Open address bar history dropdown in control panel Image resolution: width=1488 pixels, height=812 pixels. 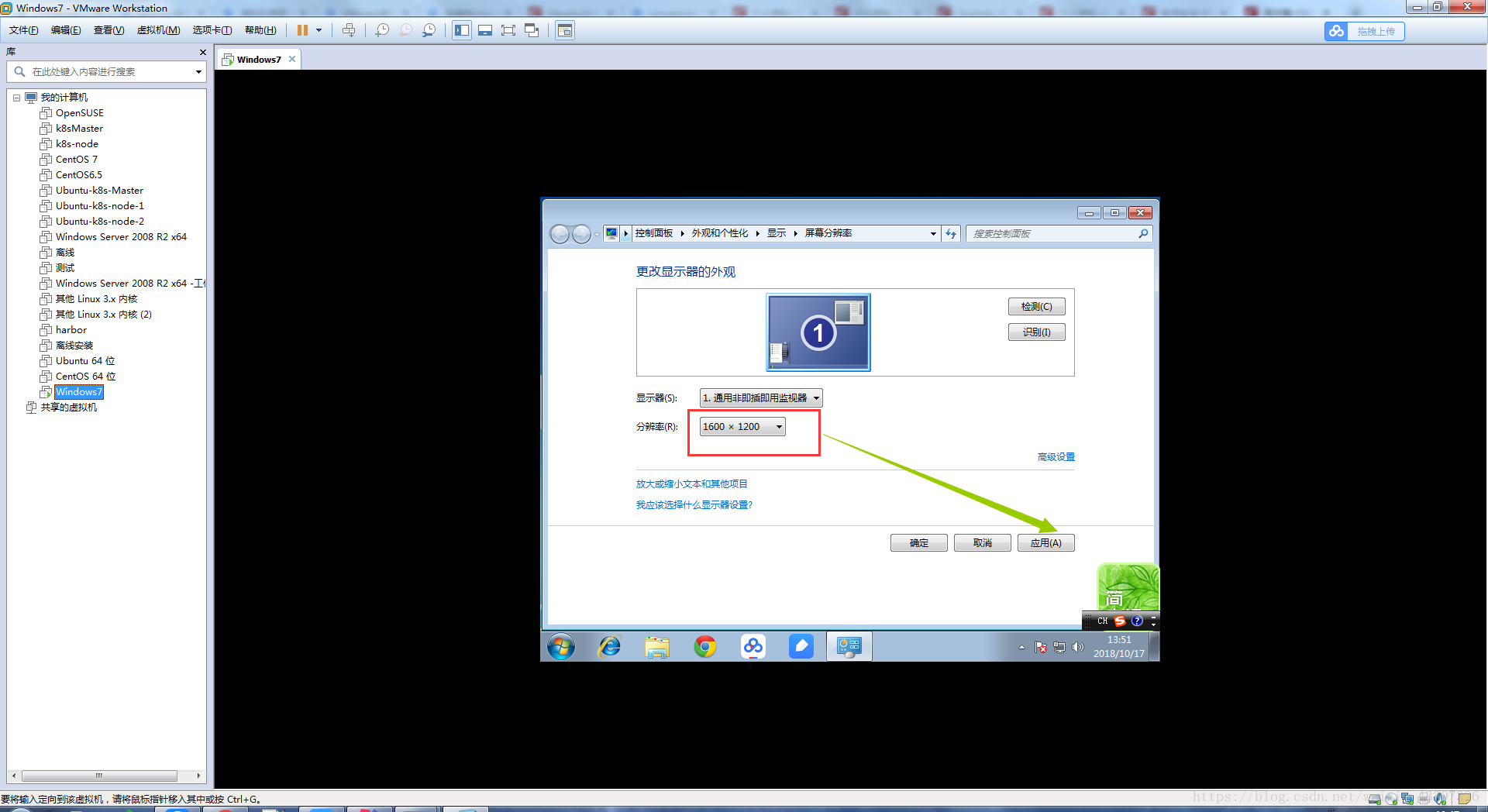pos(933,234)
